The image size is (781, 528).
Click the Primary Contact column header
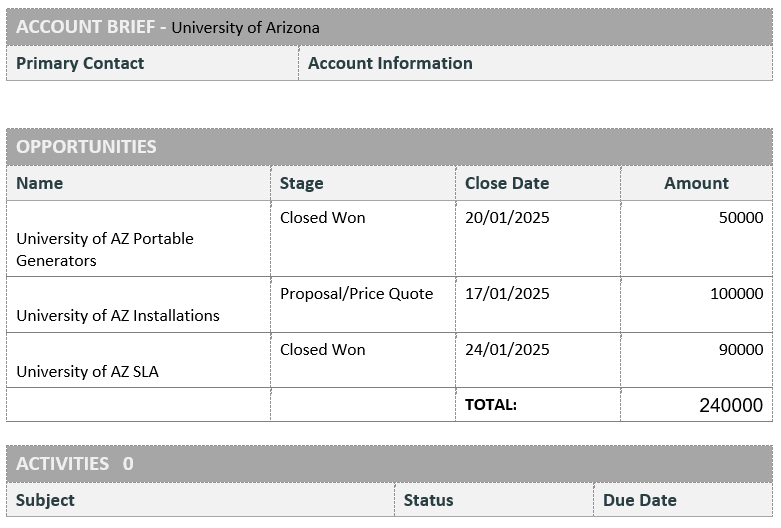pos(80,63)
